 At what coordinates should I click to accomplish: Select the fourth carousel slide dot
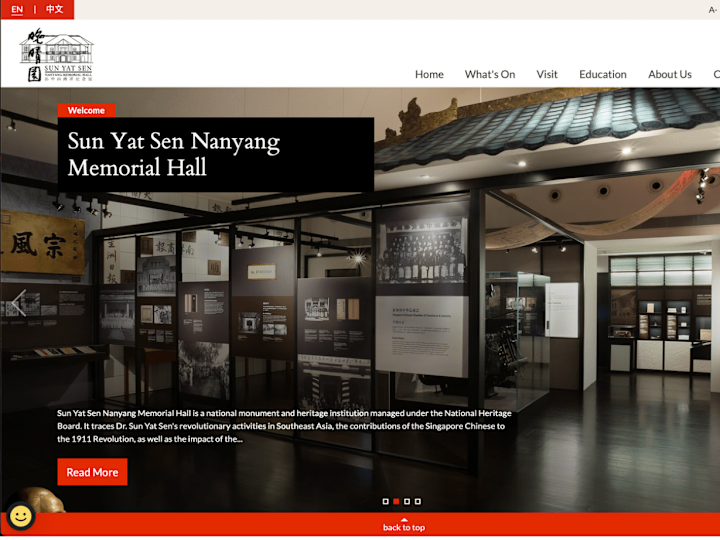pyautogui.click(x=417, y=501)
